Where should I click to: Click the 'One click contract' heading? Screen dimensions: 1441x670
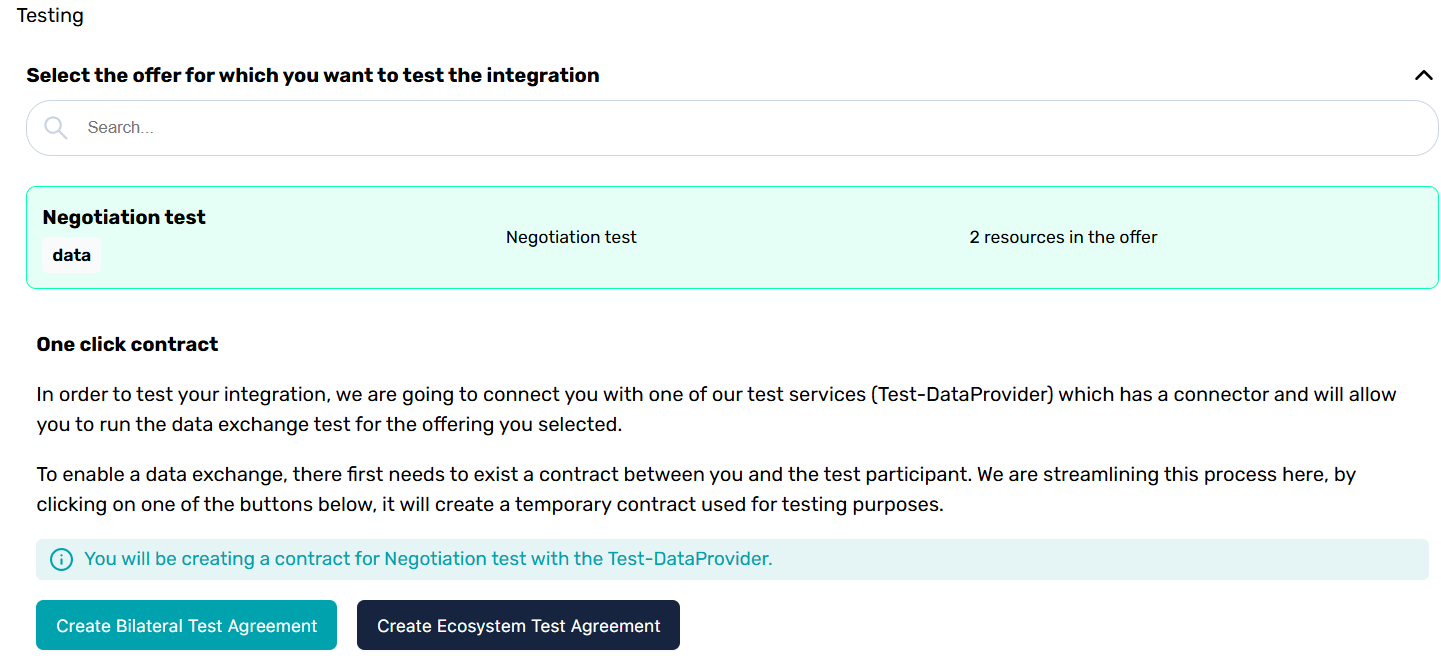tap(127, 344)
